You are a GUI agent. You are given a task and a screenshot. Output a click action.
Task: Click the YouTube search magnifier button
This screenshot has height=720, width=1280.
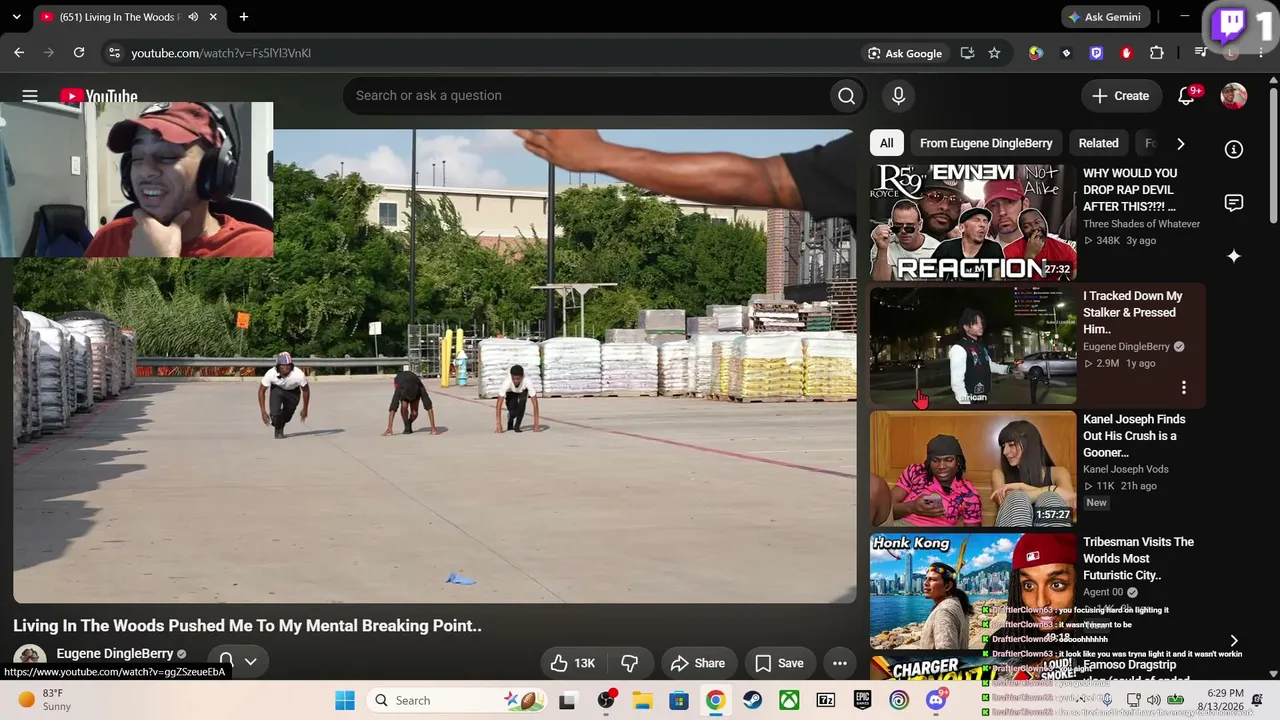(x=847, y=96)
